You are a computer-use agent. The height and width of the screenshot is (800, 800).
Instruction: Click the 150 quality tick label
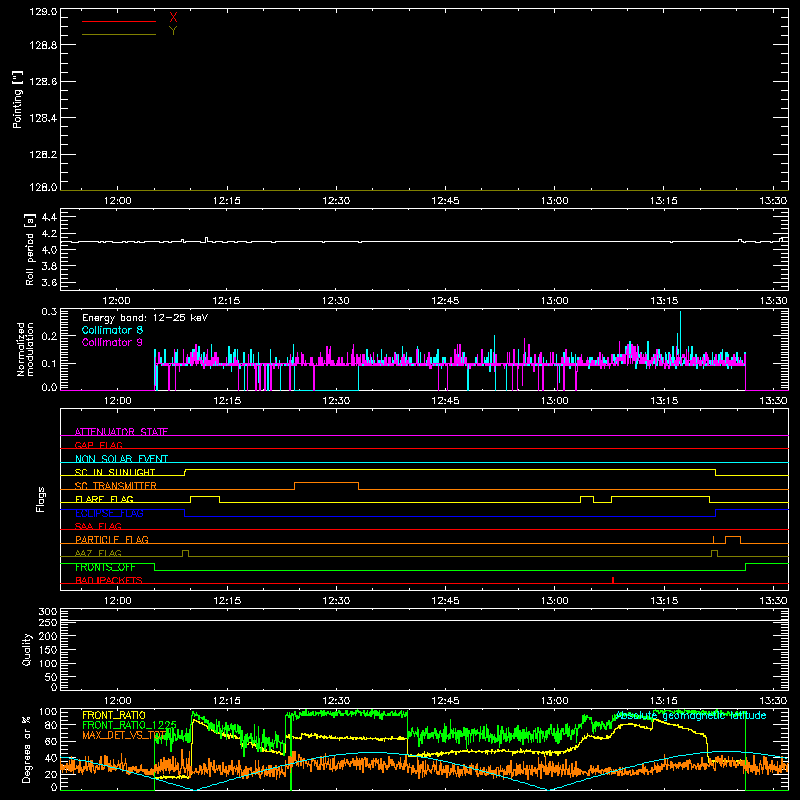pos(48,651)
